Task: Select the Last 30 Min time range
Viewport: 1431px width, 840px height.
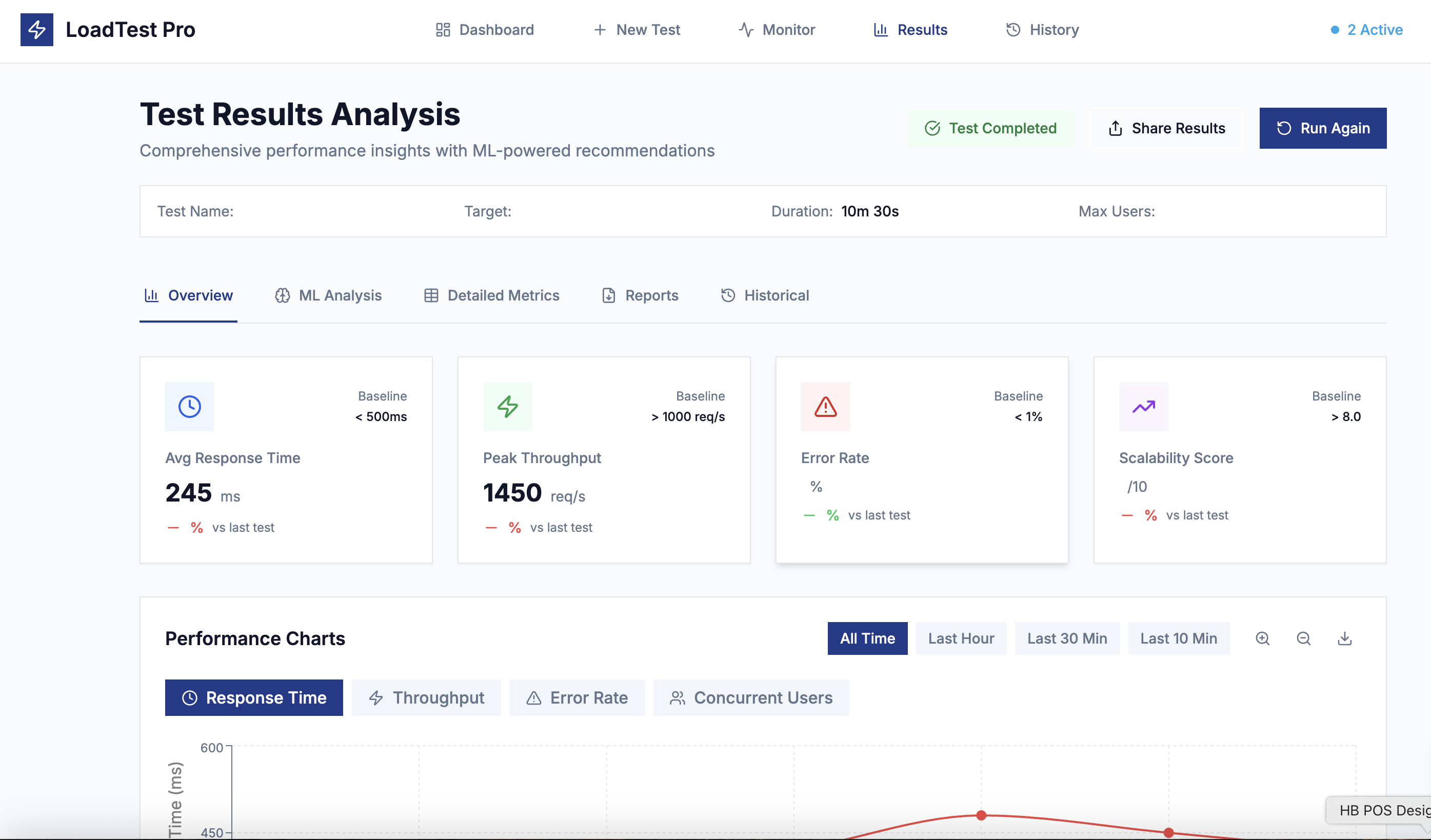Action: tap(1066, 638)
